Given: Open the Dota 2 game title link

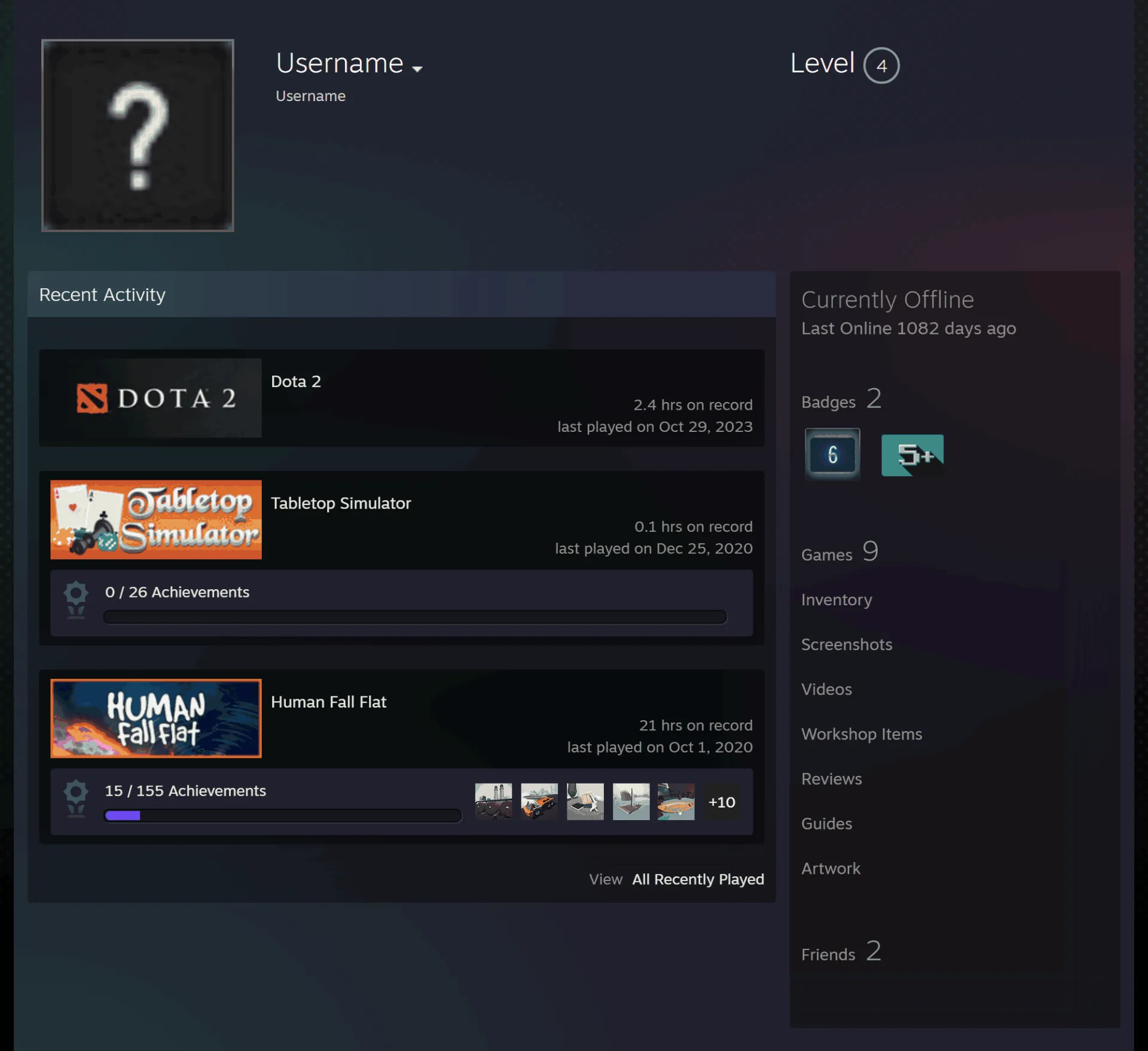Looking at the screenshot, I should click(296, 382).
